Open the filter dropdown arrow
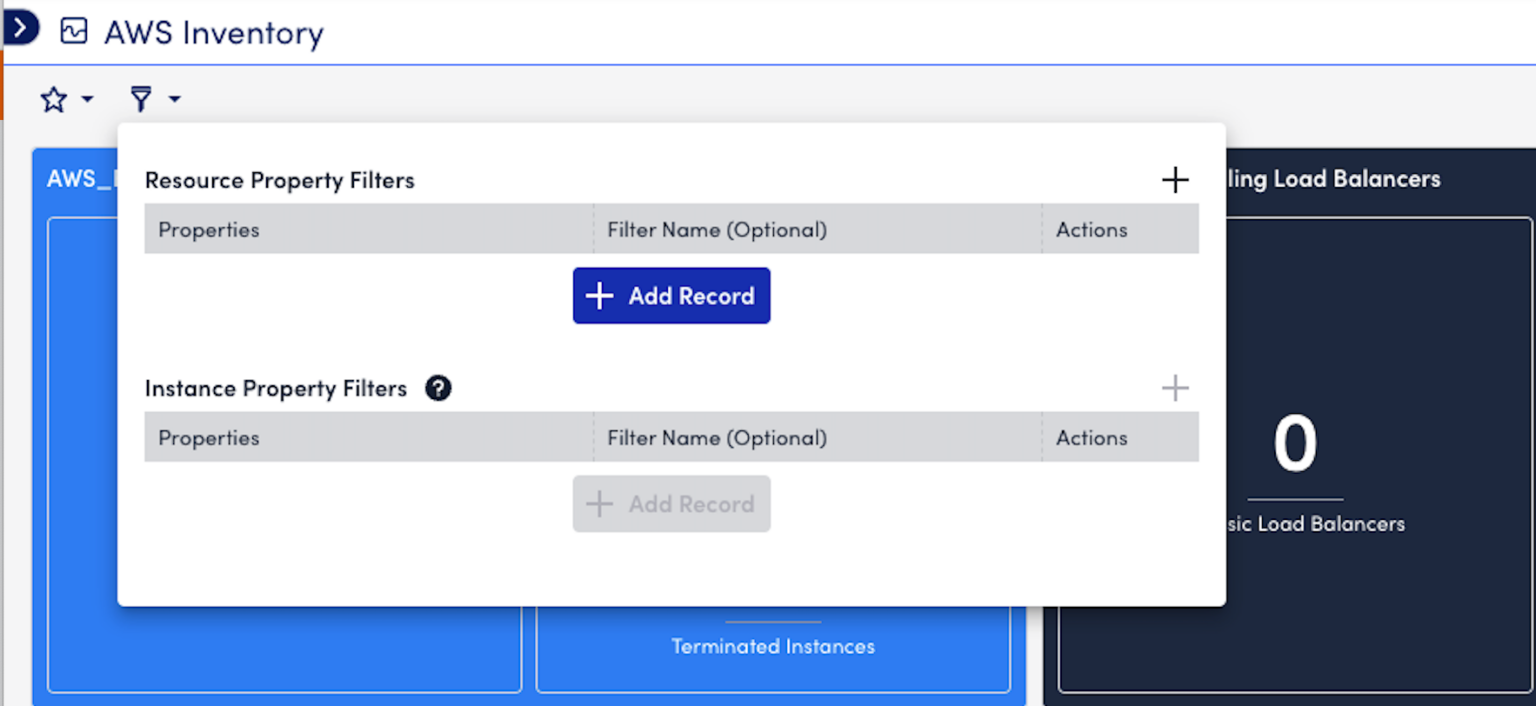Viewport: 1536px width, 706px height. (174, 99)
